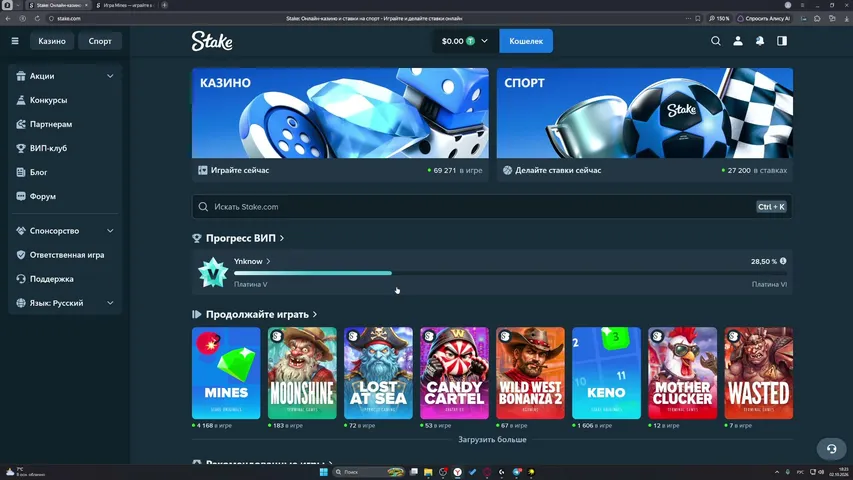Click the 150% zoom indicator
The width and height of the screenshot is (853, 480).
coord(719,19)
